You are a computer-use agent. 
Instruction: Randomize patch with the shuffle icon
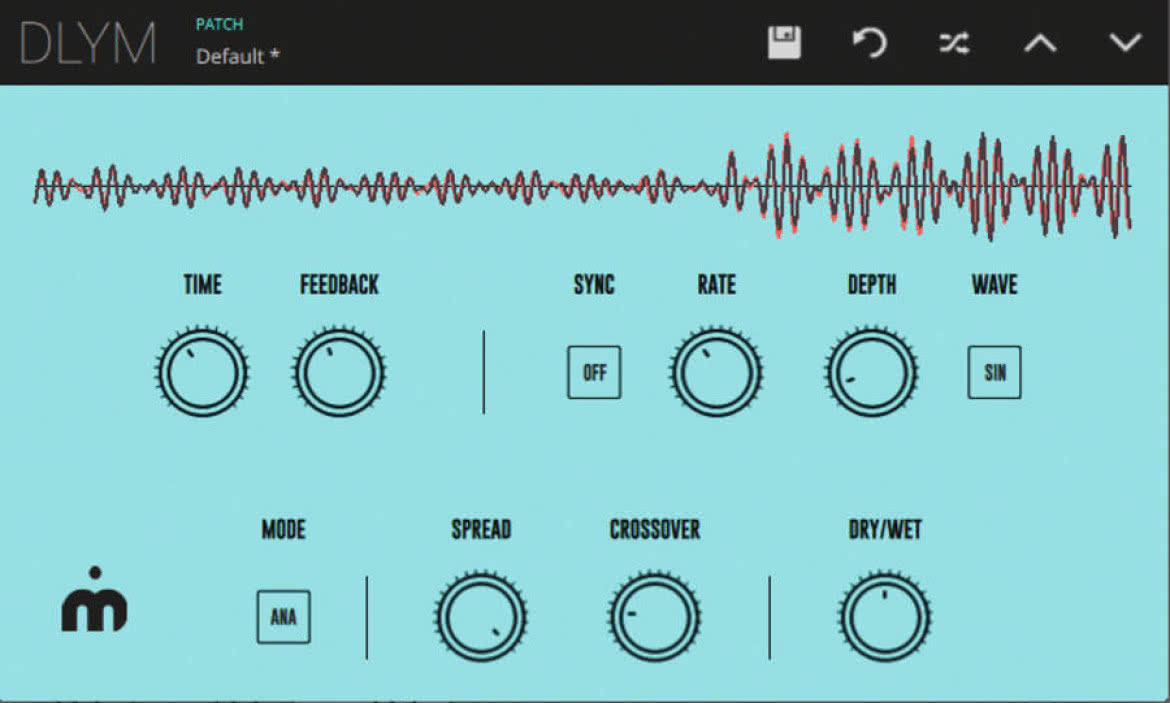click(x=954, y=43)
